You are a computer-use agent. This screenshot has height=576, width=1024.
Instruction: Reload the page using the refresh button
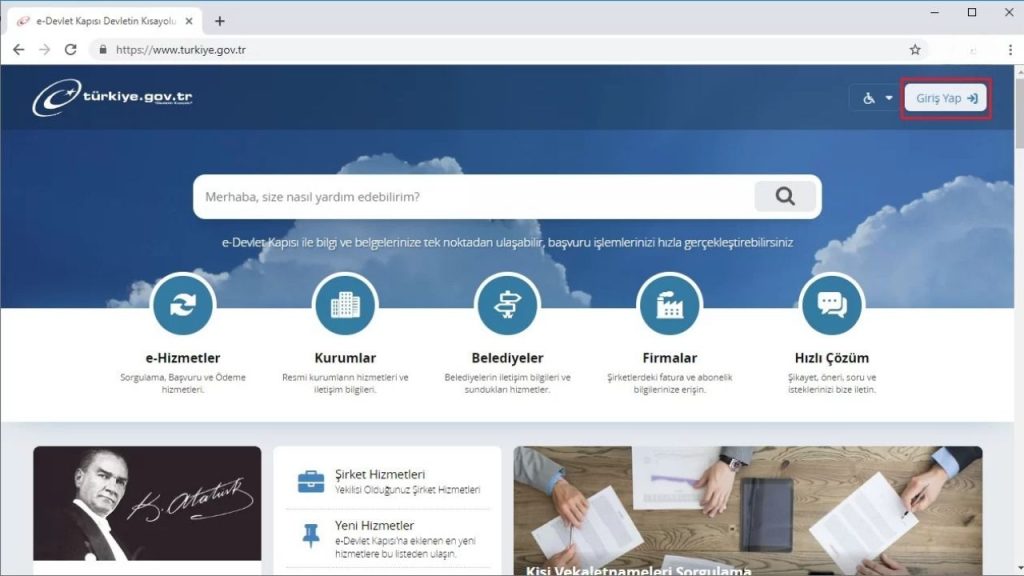70,49
